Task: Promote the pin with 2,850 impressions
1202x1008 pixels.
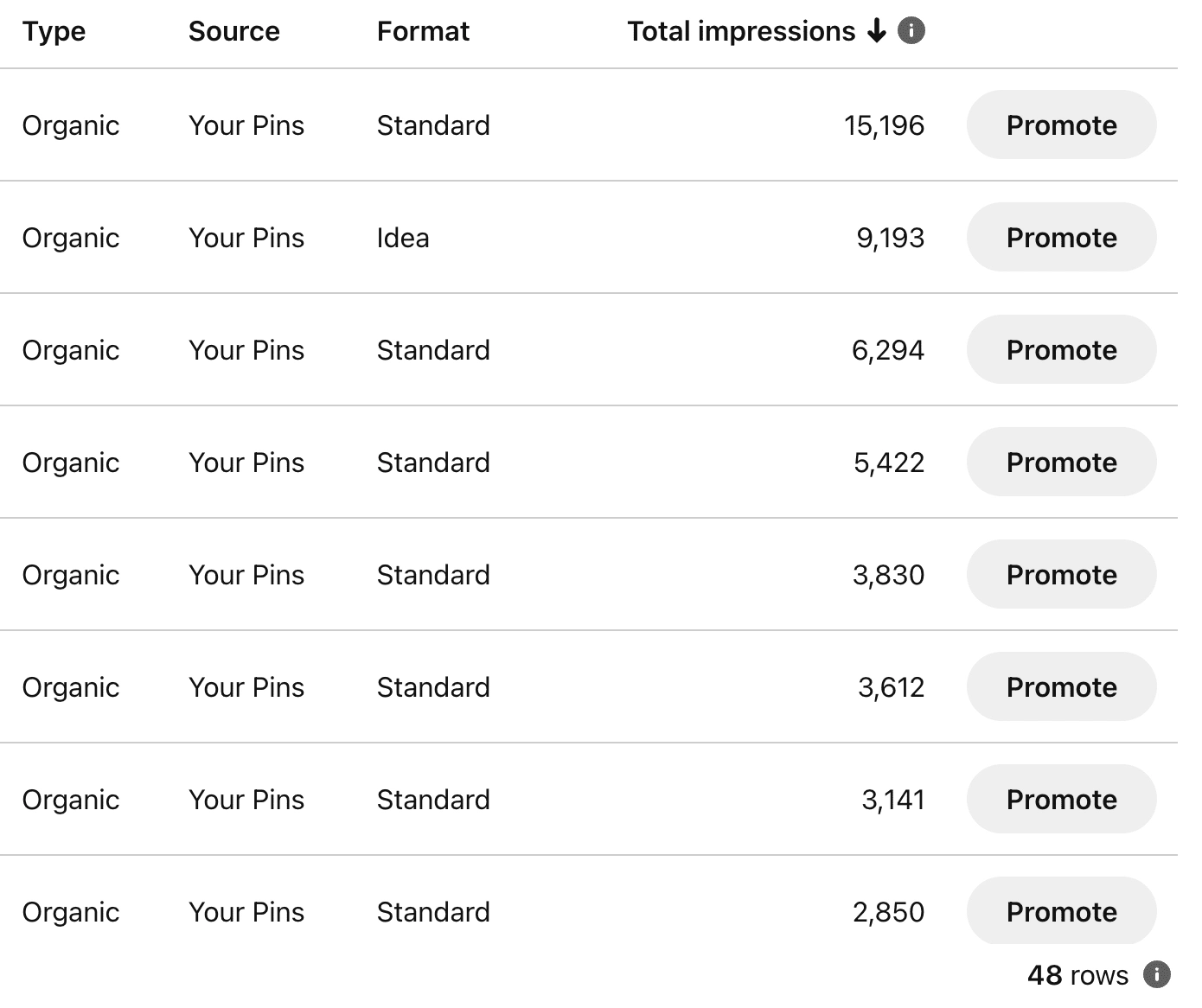Action: [x=1061, y=911]
